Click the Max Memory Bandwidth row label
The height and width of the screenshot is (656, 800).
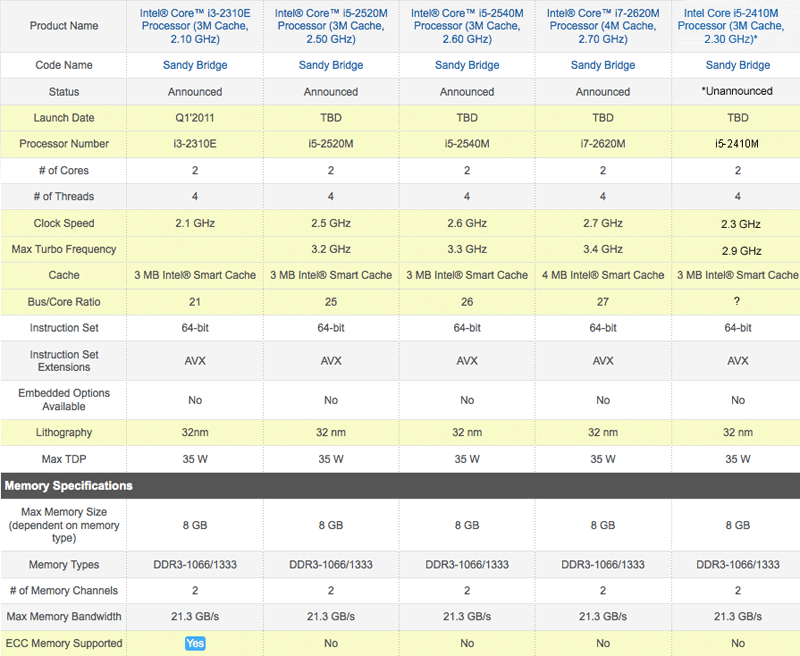click(x=64, y=617)
